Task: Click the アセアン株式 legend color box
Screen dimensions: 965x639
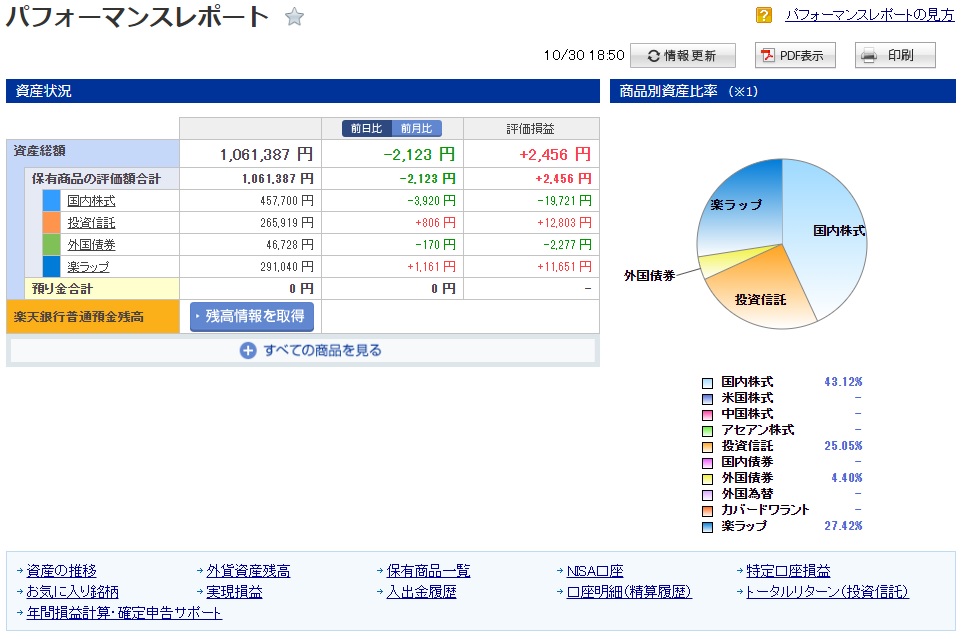Action: (x=708, y=431)
